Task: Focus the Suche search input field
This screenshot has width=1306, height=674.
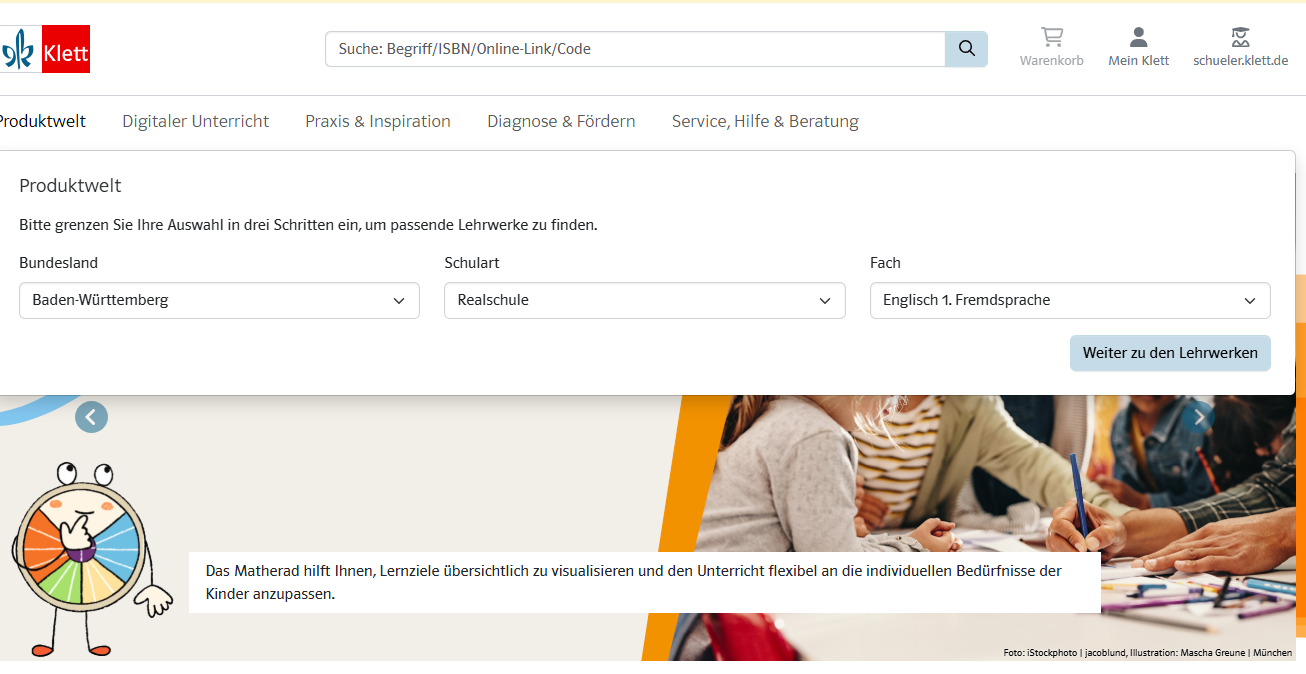Action: pos(635,49)
